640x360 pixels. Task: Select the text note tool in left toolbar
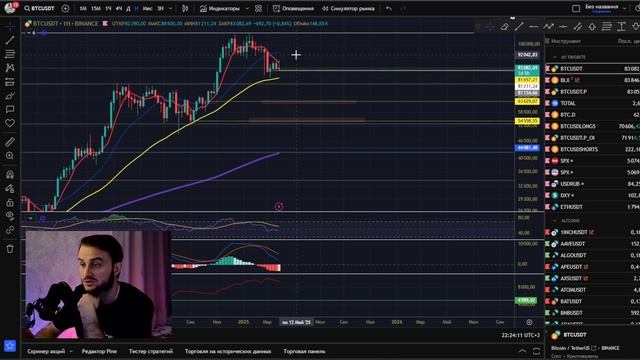click(10, 109)
